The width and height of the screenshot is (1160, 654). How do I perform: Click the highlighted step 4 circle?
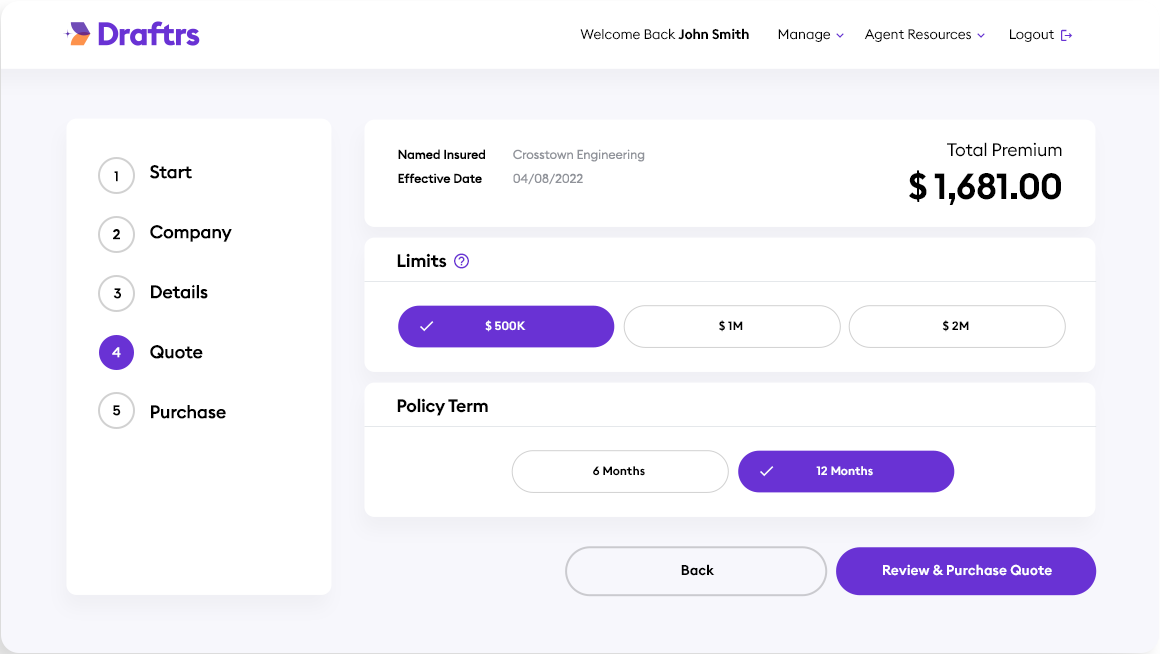[x=116, y=352]
